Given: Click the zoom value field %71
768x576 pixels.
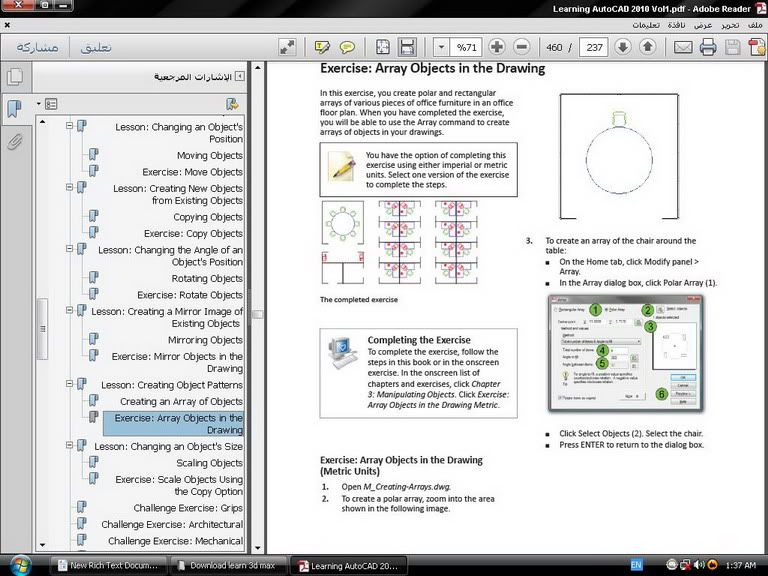Looking at the screenshot, I should point(466,47).
